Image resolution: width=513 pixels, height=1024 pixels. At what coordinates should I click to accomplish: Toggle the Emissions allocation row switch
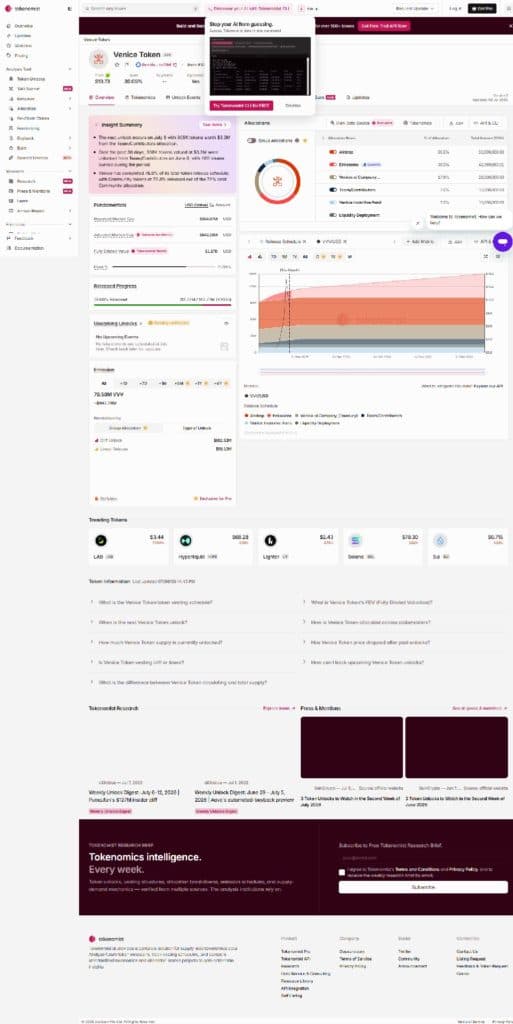click(333, 164)
